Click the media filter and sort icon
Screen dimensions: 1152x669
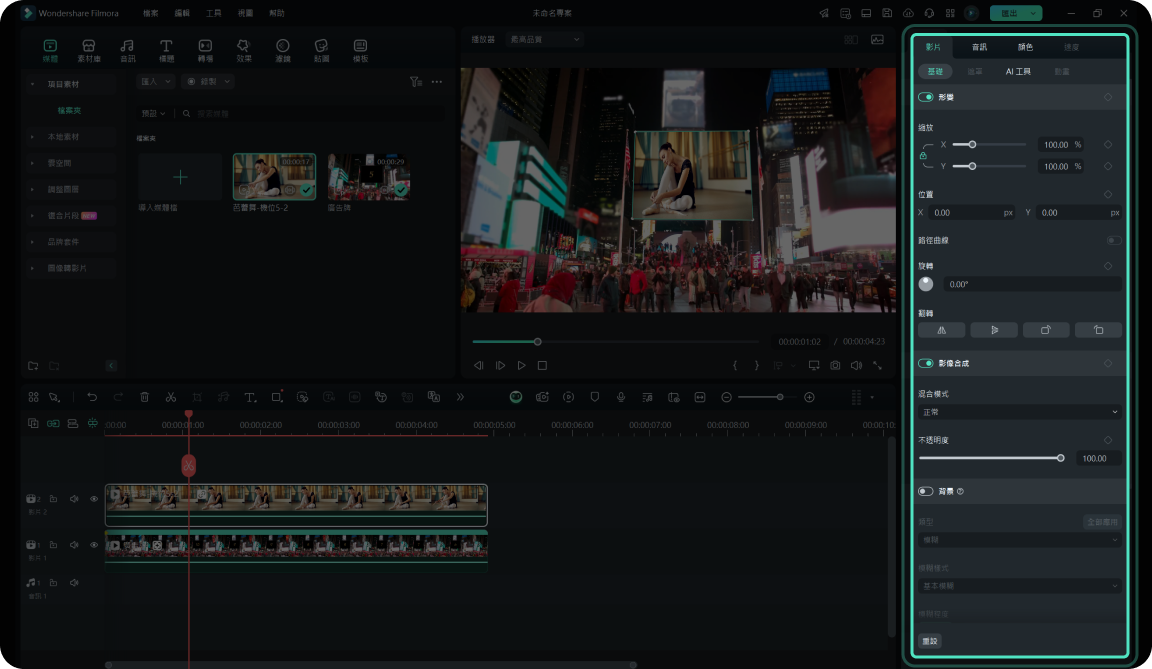point(416,82)
